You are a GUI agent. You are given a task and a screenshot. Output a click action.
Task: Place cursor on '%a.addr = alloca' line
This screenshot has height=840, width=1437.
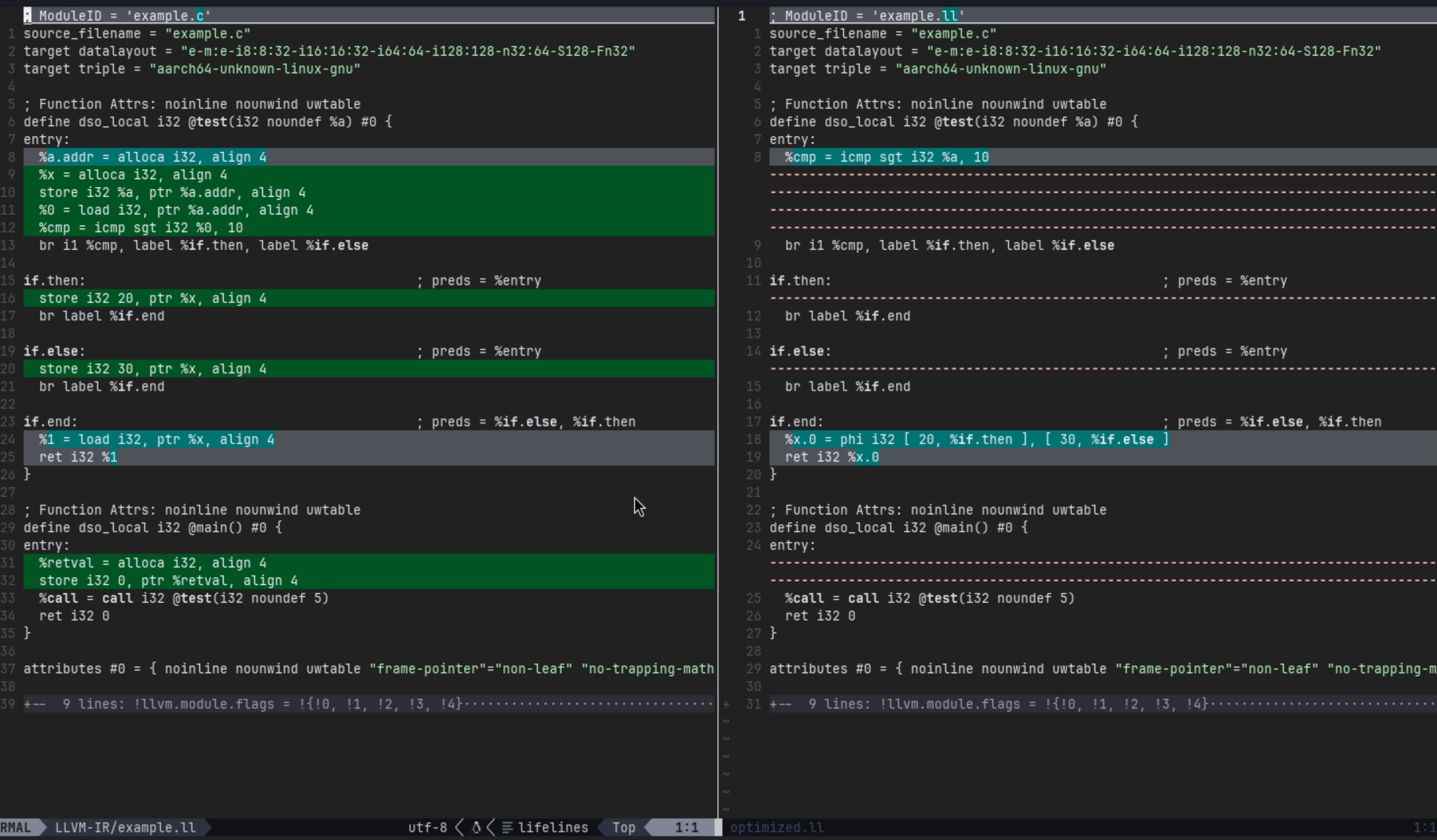(152, 157)
